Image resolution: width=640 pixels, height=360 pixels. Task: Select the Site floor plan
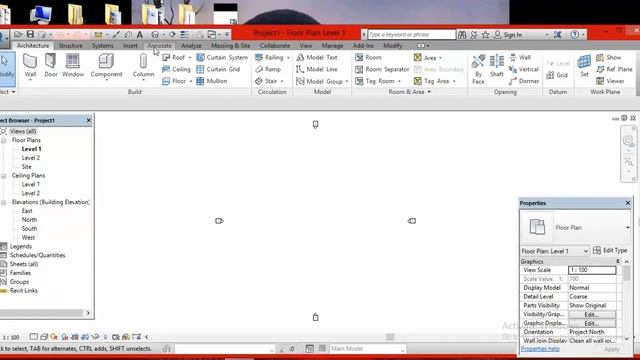coord(27,167)
